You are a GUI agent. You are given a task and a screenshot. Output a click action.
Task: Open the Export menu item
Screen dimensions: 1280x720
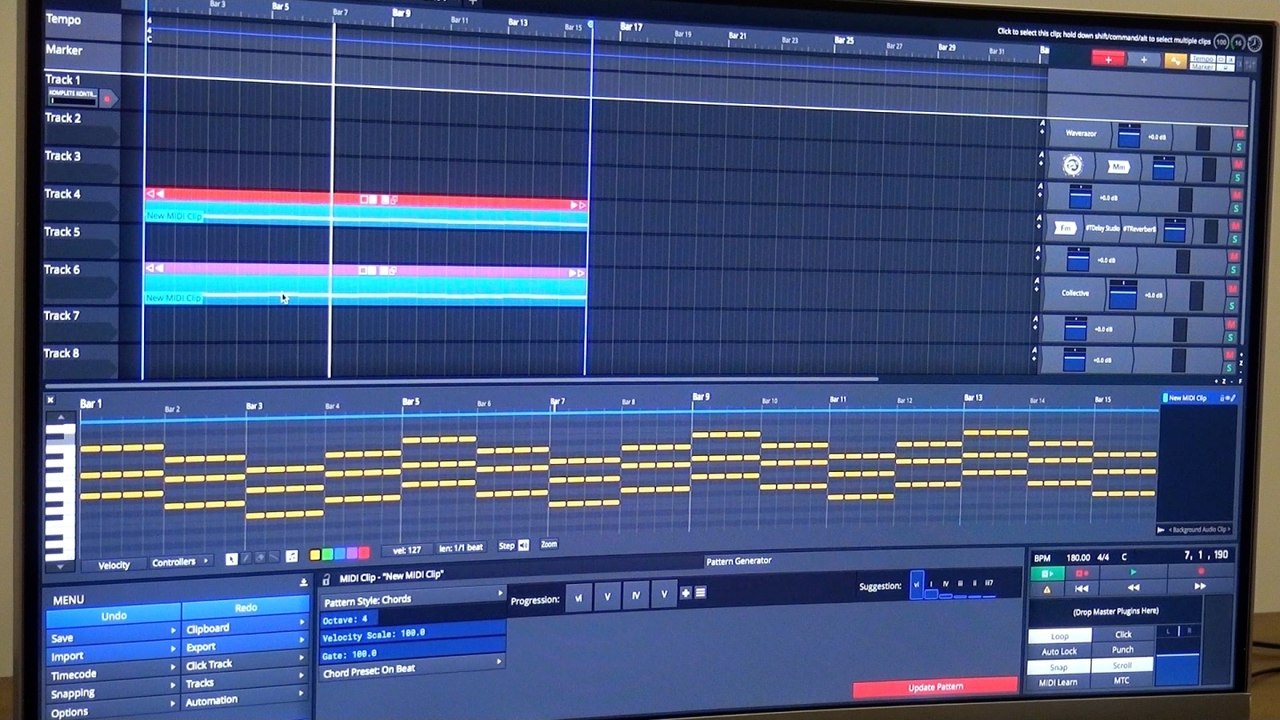click(245, 647)
